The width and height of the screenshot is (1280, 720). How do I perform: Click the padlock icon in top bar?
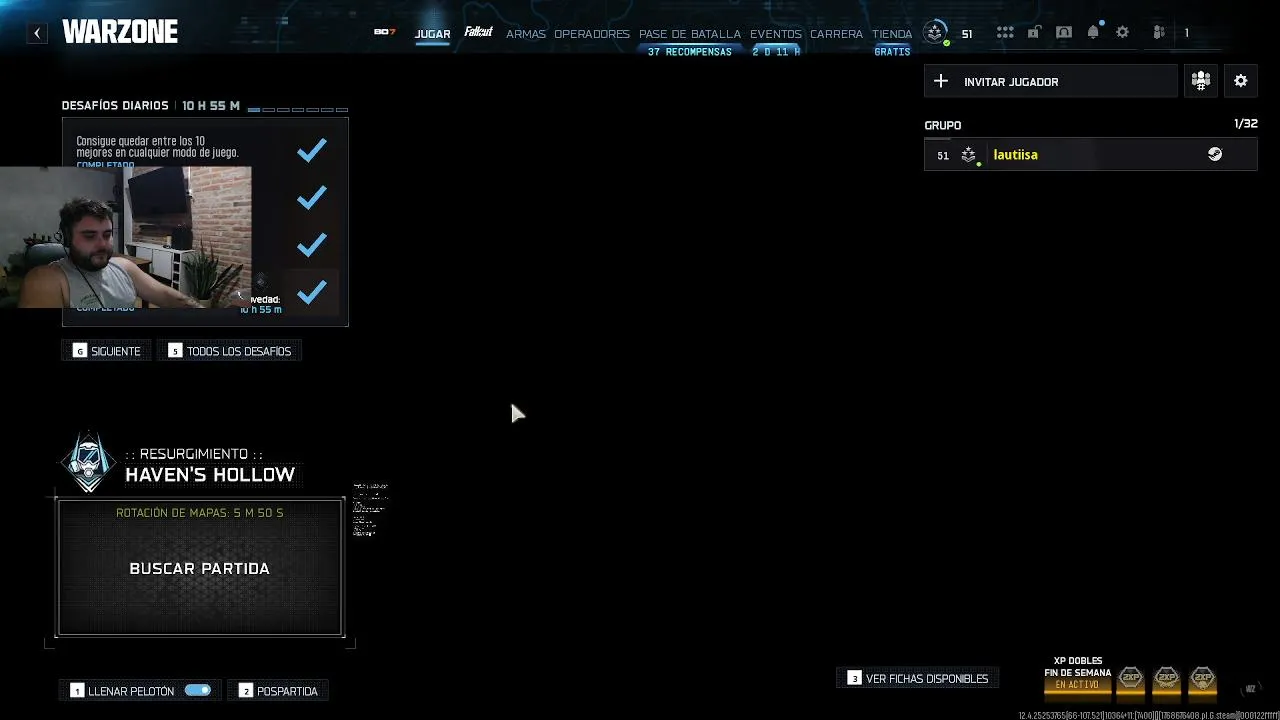[x=1034, y=33]
